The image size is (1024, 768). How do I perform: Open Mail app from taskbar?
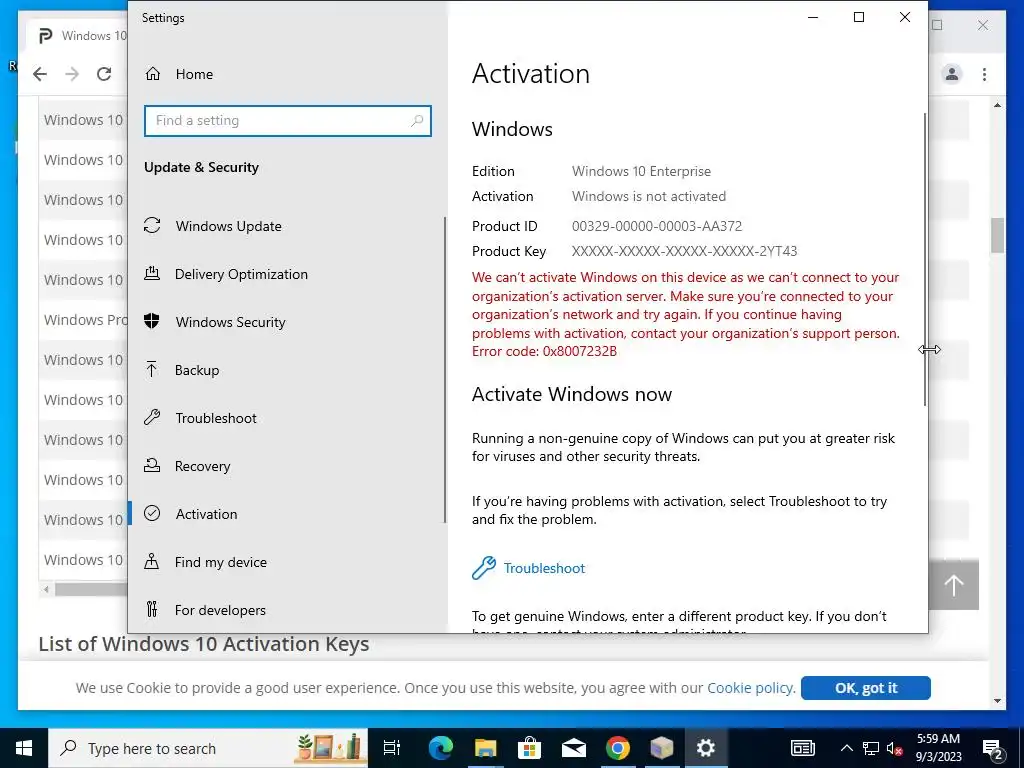click(x=573, y=748)
